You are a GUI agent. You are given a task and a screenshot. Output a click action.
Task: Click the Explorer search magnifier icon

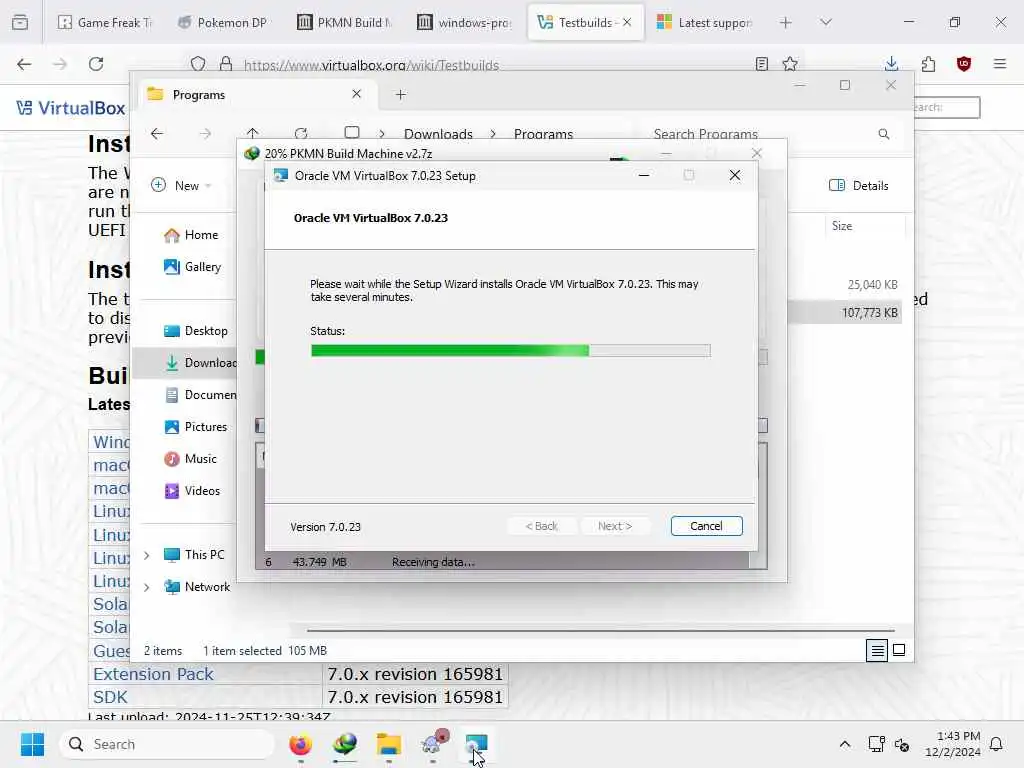pyautogui.click(x=884, y=134)
